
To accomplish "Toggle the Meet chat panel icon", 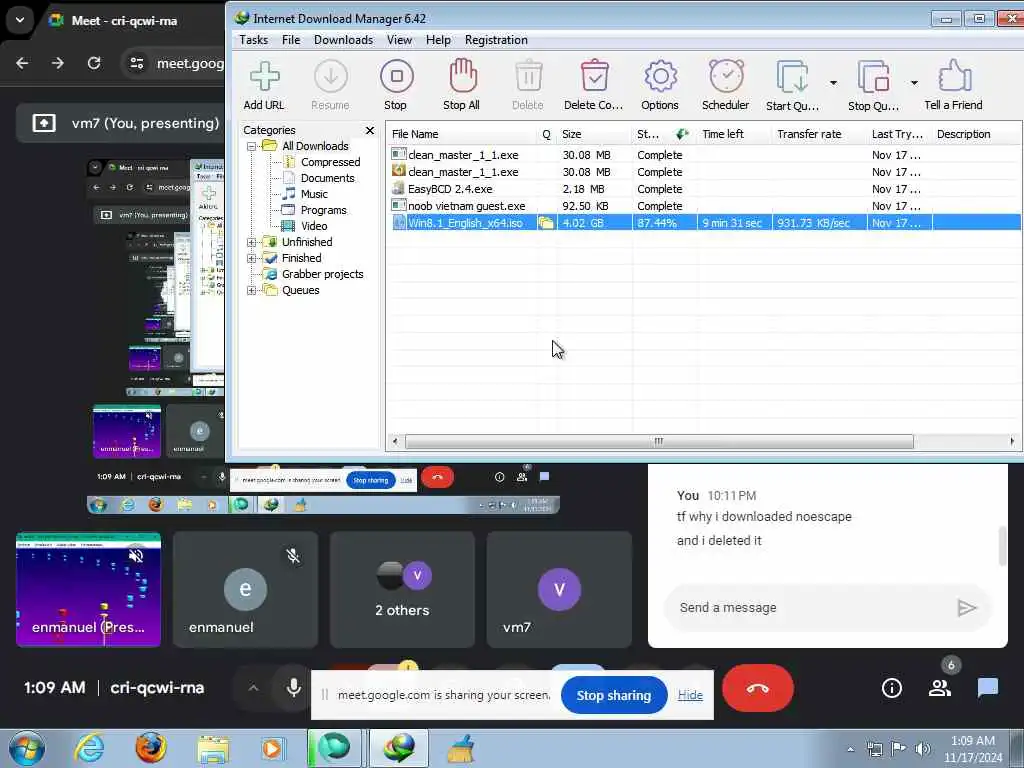I will coord(987,688).
